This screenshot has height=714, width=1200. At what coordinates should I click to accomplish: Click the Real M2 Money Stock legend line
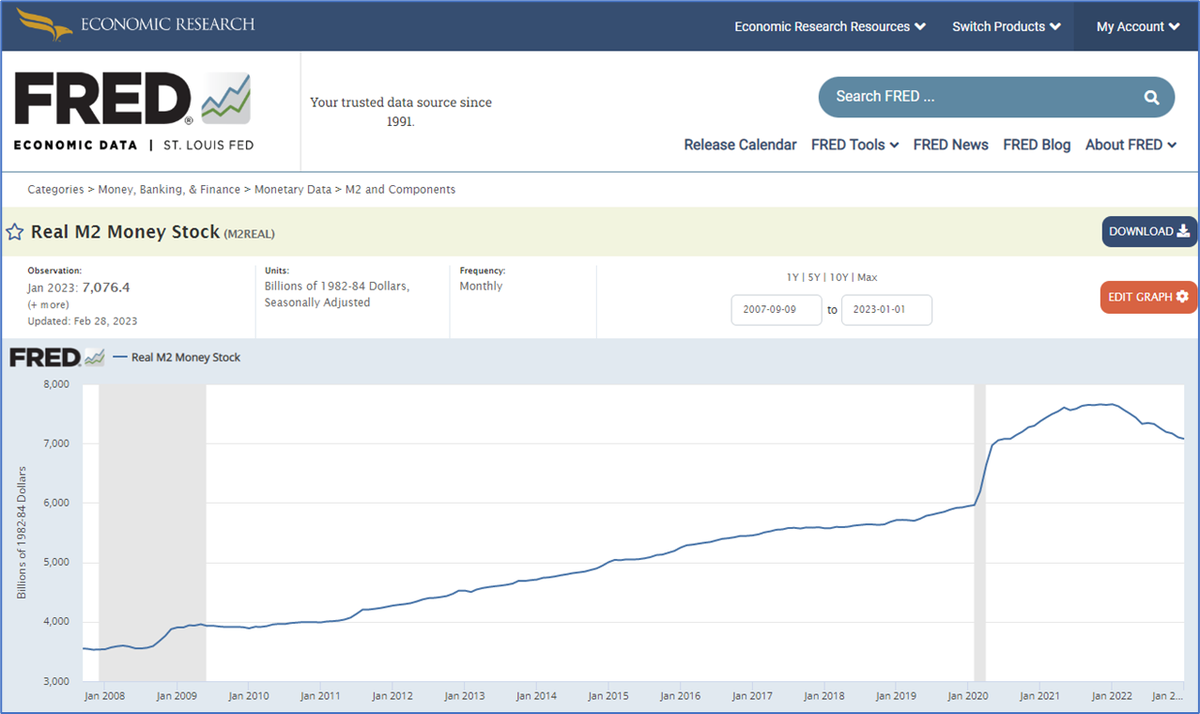[177, 357]
